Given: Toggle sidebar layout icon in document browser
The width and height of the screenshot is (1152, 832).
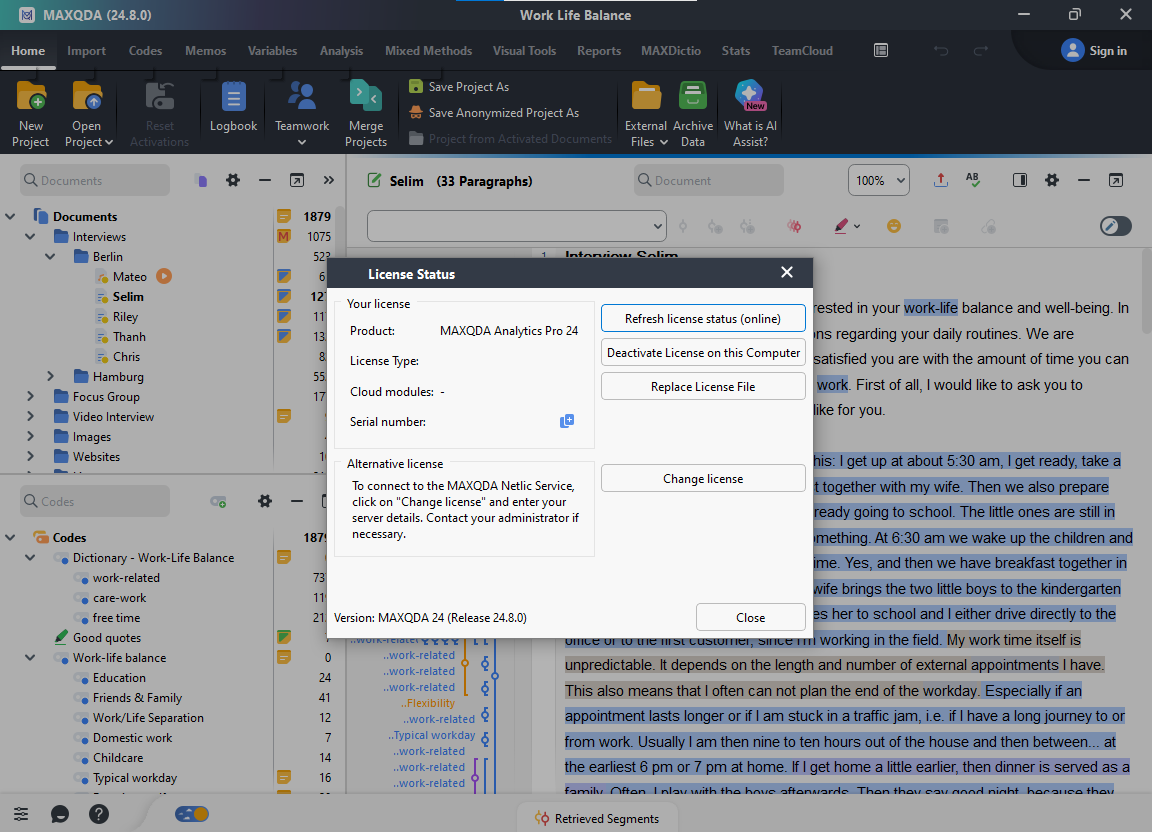Looking at the screenshot, I should pos(1020,180).
